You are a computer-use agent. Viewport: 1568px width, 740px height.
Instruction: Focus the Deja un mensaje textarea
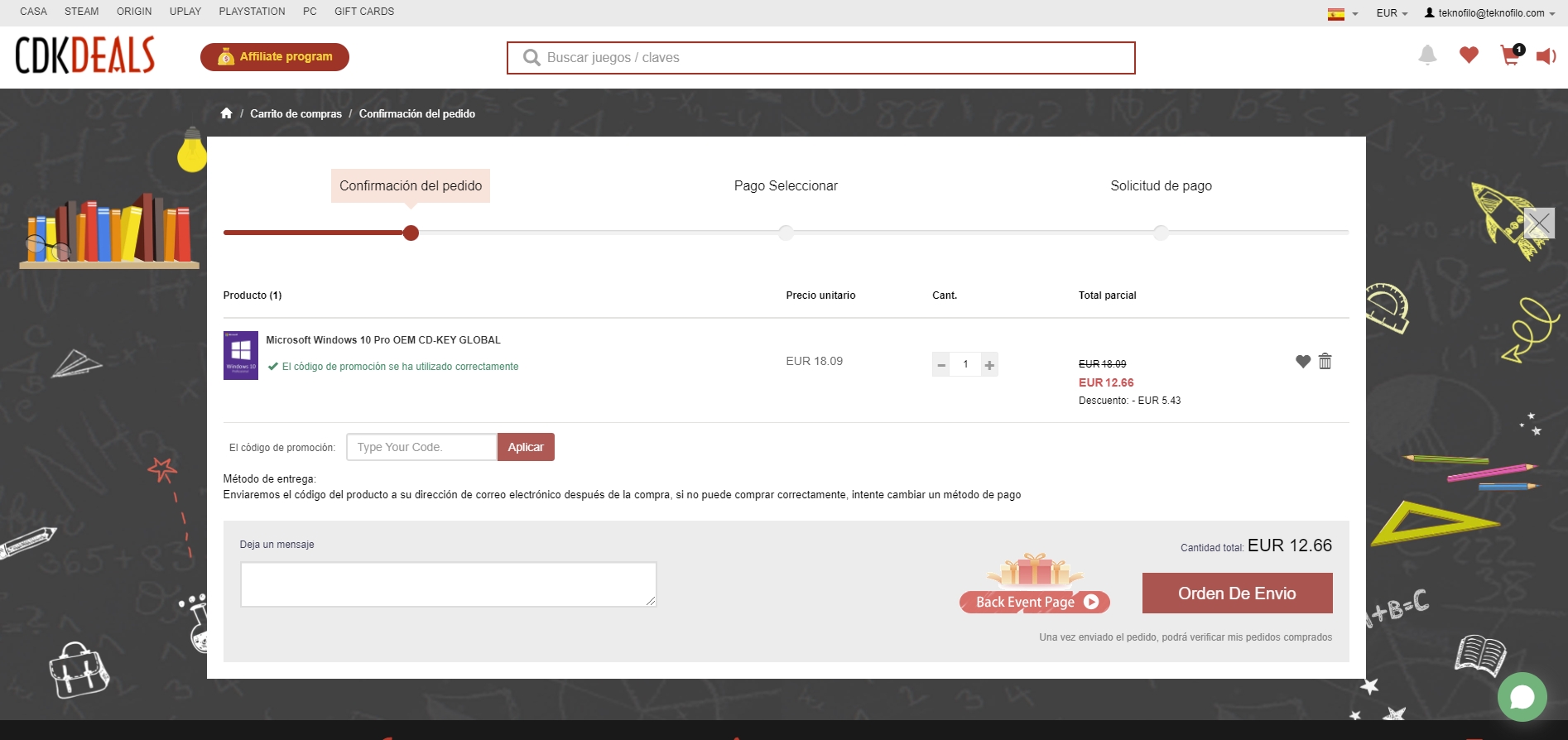[449, 584]
